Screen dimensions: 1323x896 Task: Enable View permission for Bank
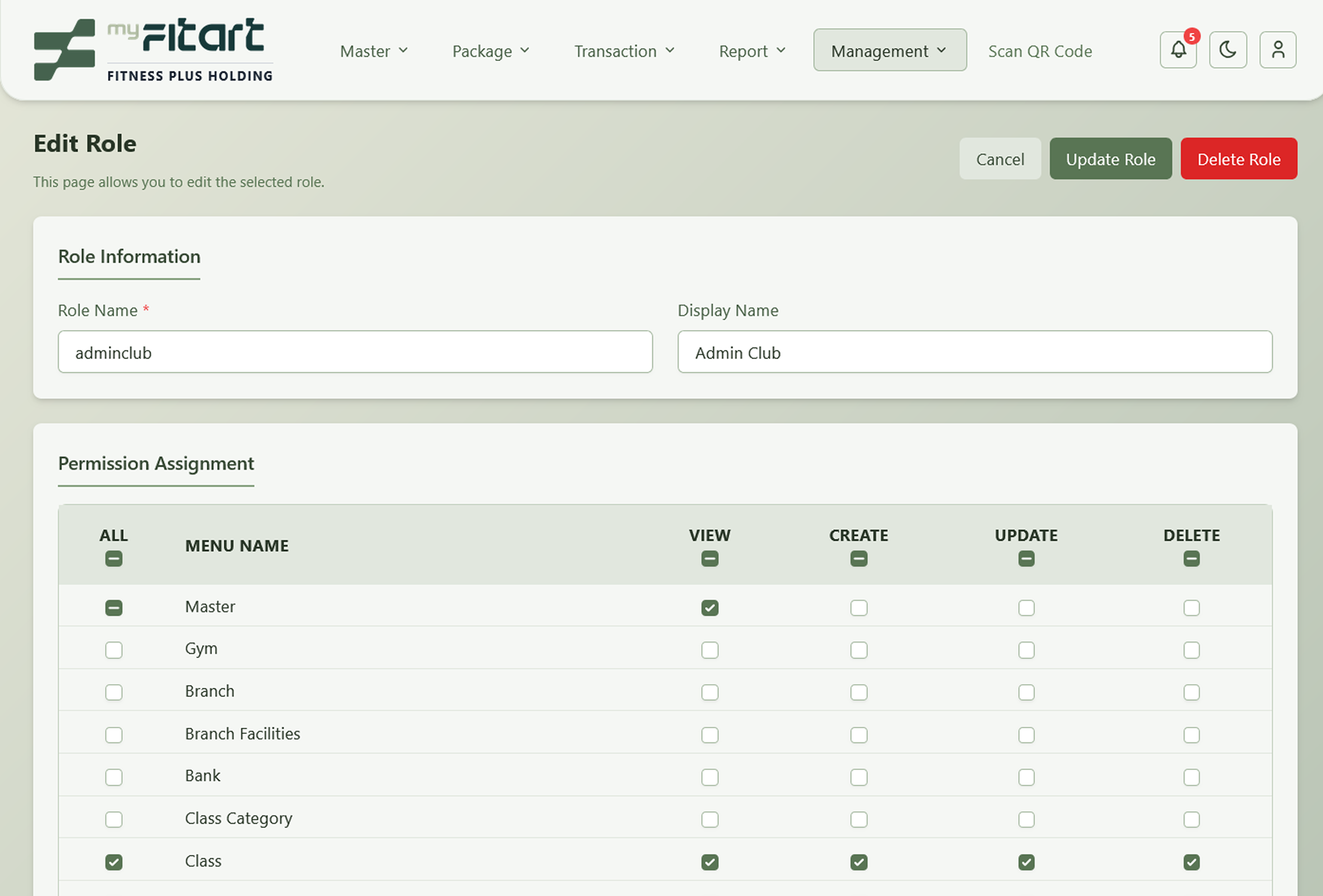[709, 777]
